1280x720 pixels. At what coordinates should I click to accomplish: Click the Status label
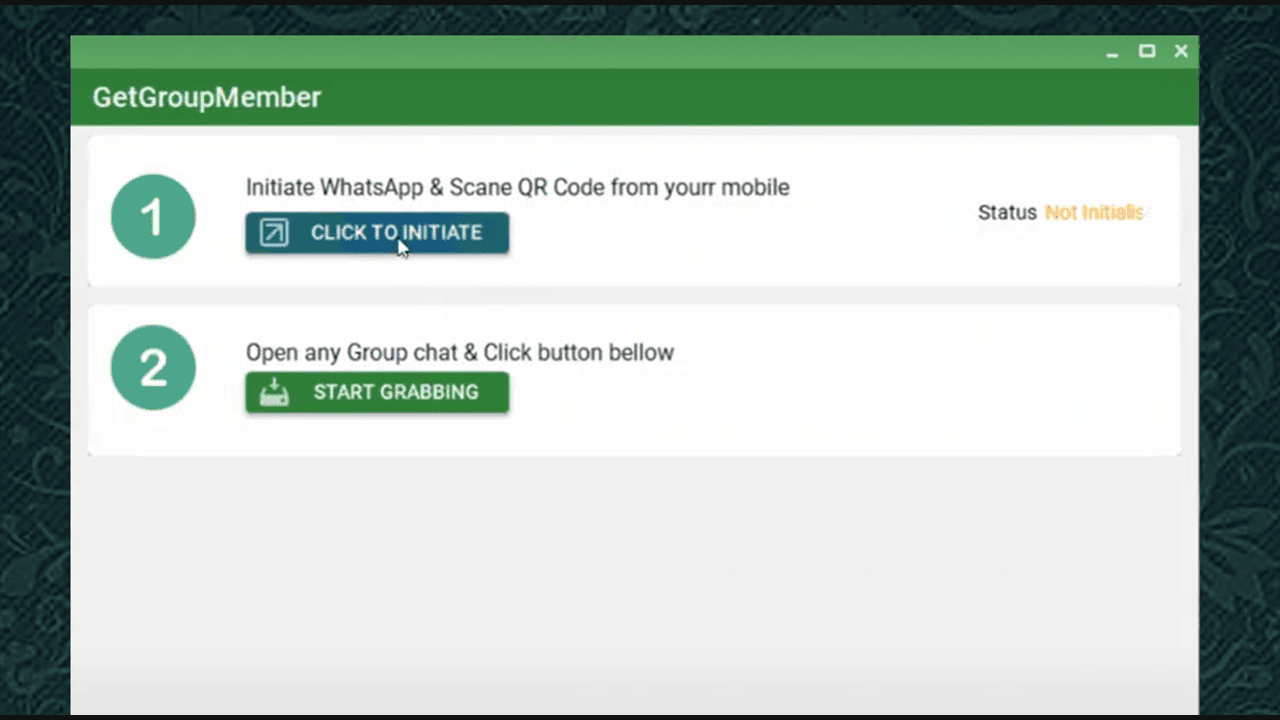coord(1007,212)
